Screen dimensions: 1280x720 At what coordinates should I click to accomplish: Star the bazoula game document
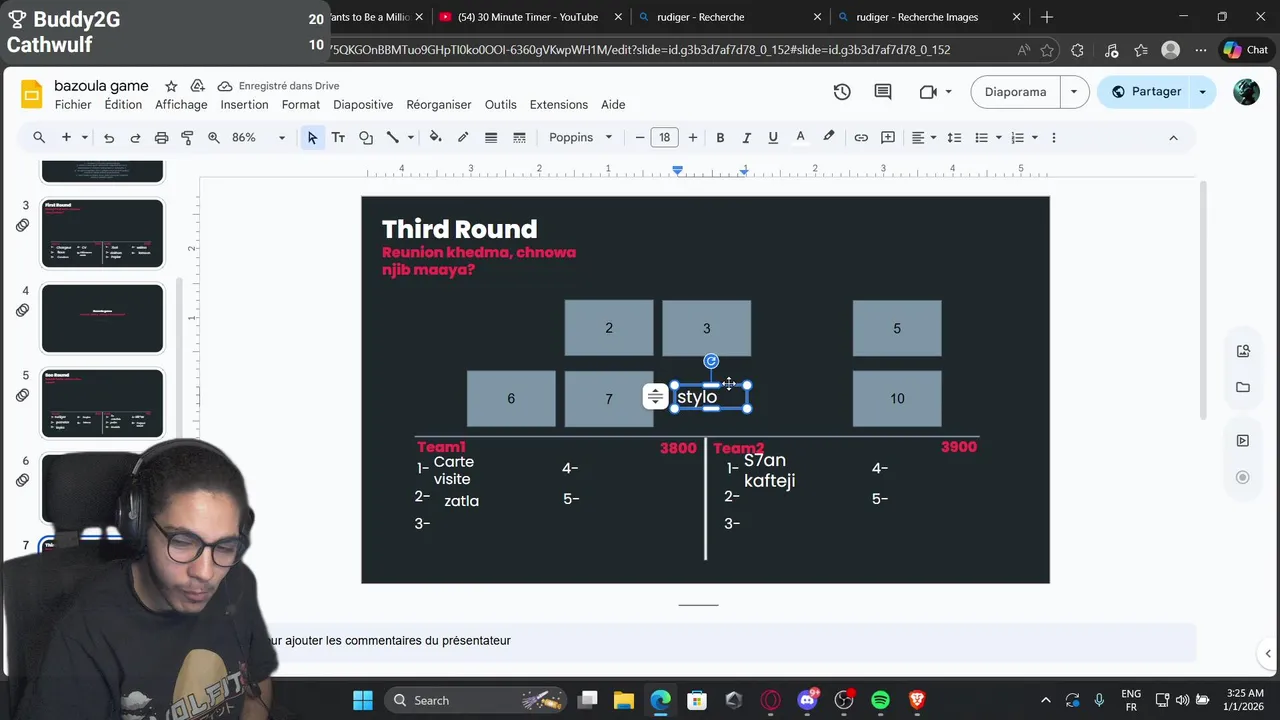[x=171, y=86]
